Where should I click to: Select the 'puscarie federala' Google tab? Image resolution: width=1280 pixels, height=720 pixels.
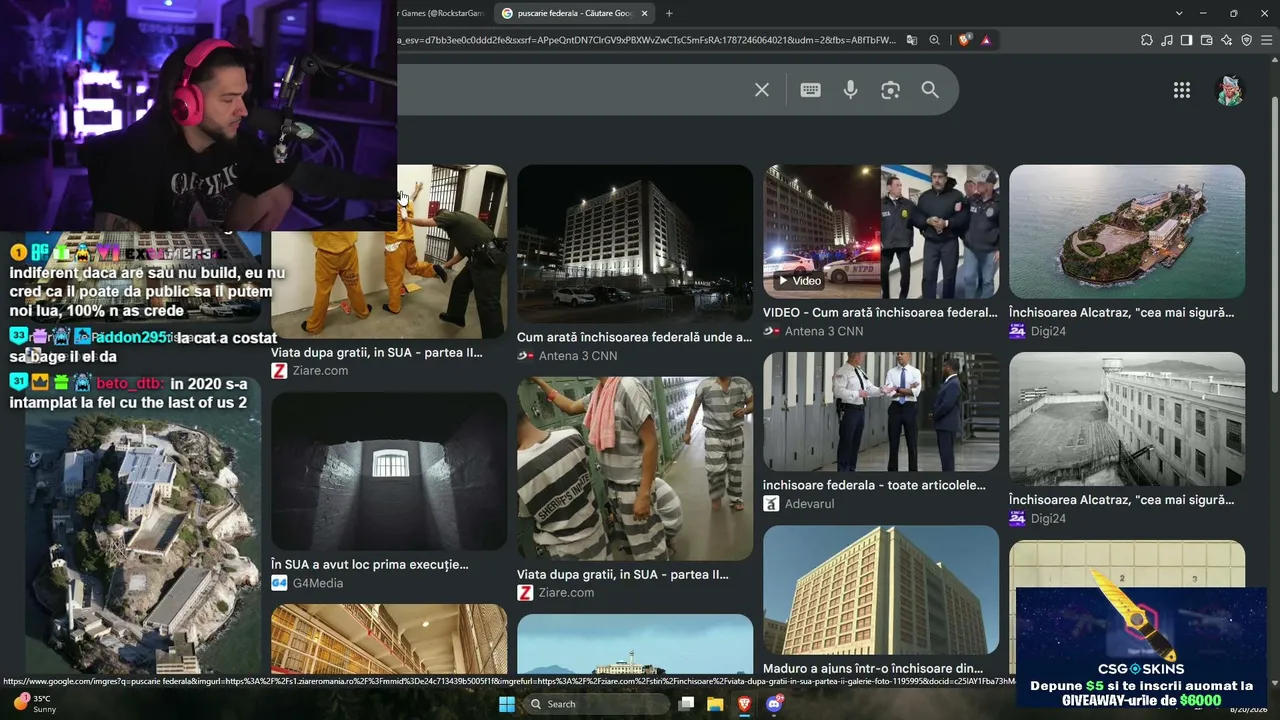click(x=575, y=13)
